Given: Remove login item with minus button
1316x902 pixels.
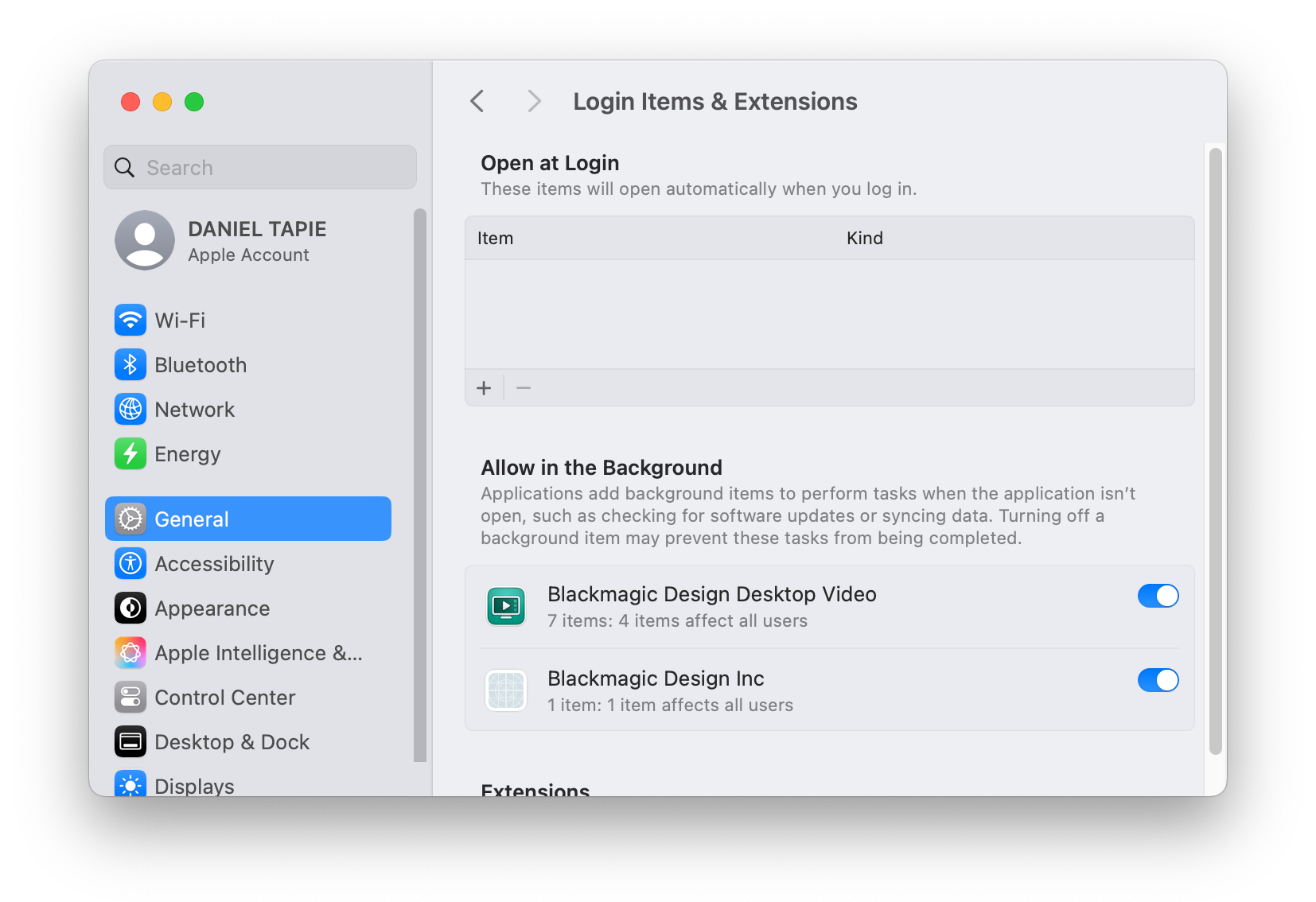Looking at the screenshot, I should click(524, 388).
